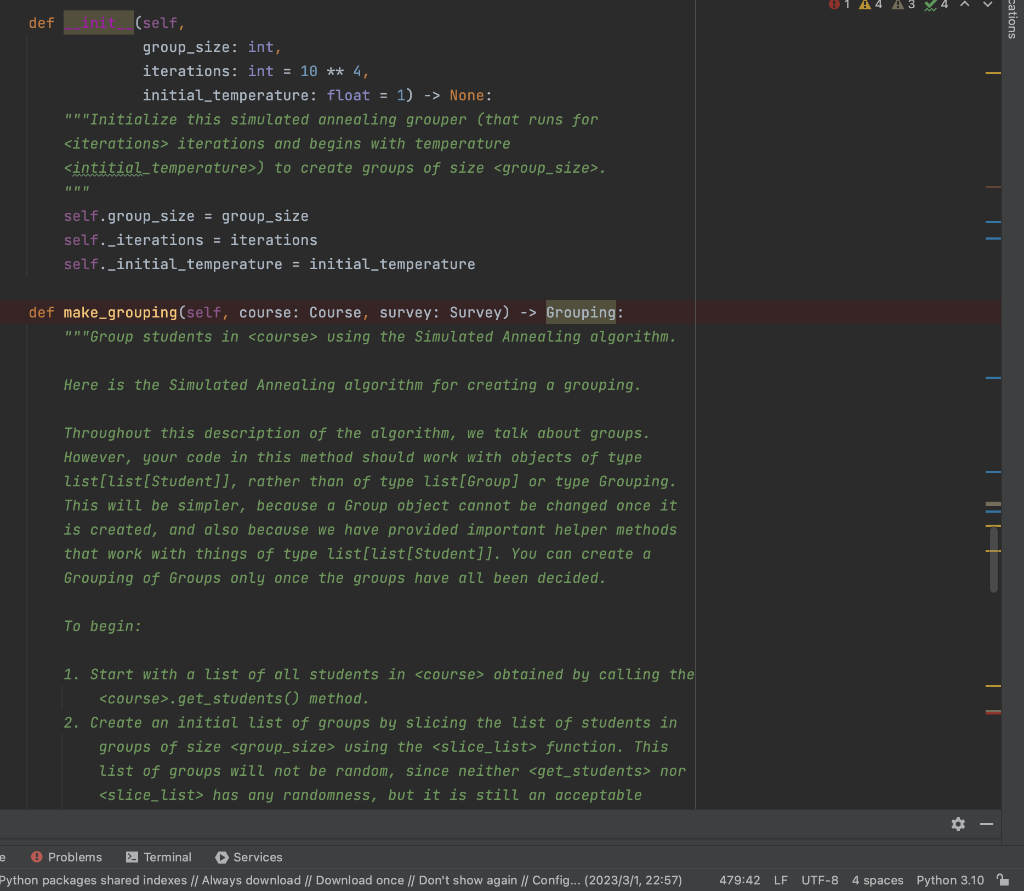Open the Problems tool window
This screenshot has width=1024, height=891.
66,857
